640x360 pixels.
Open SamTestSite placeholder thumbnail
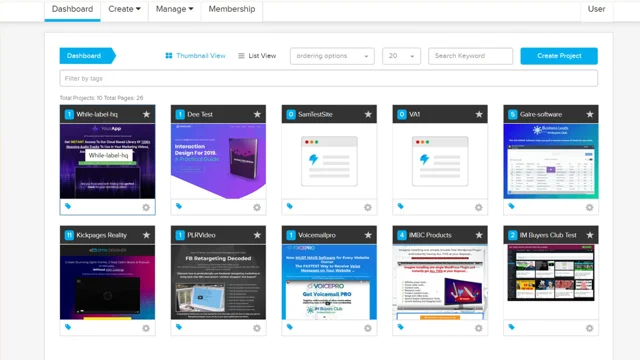tap(329, 161)
